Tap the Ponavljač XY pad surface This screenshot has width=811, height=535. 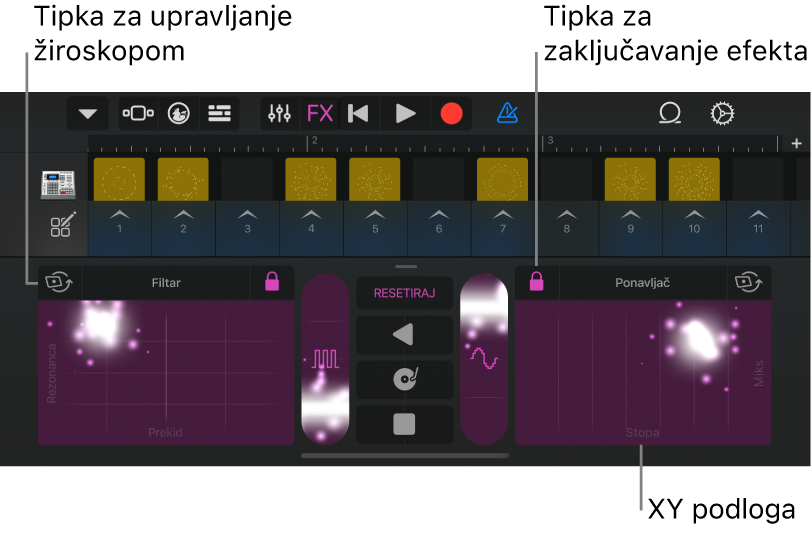pyautogui.click(x=643, y=373)
